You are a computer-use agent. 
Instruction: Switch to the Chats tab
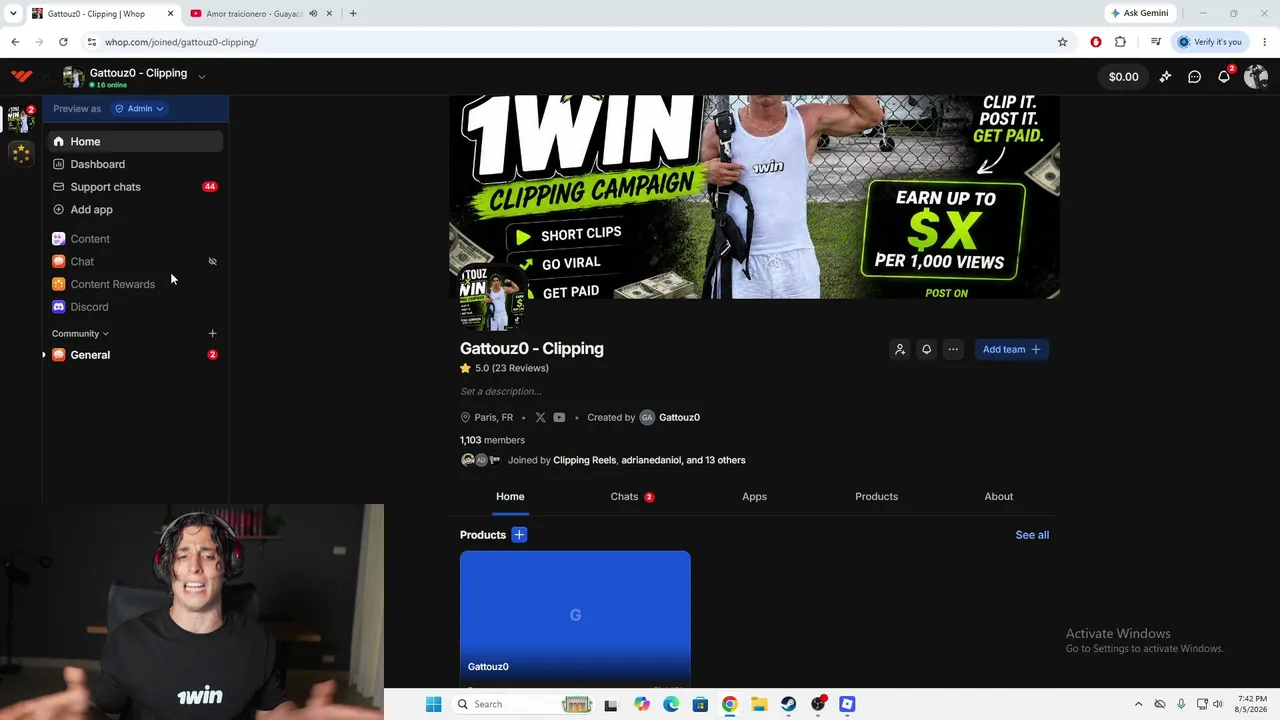[x=632, y=497]
